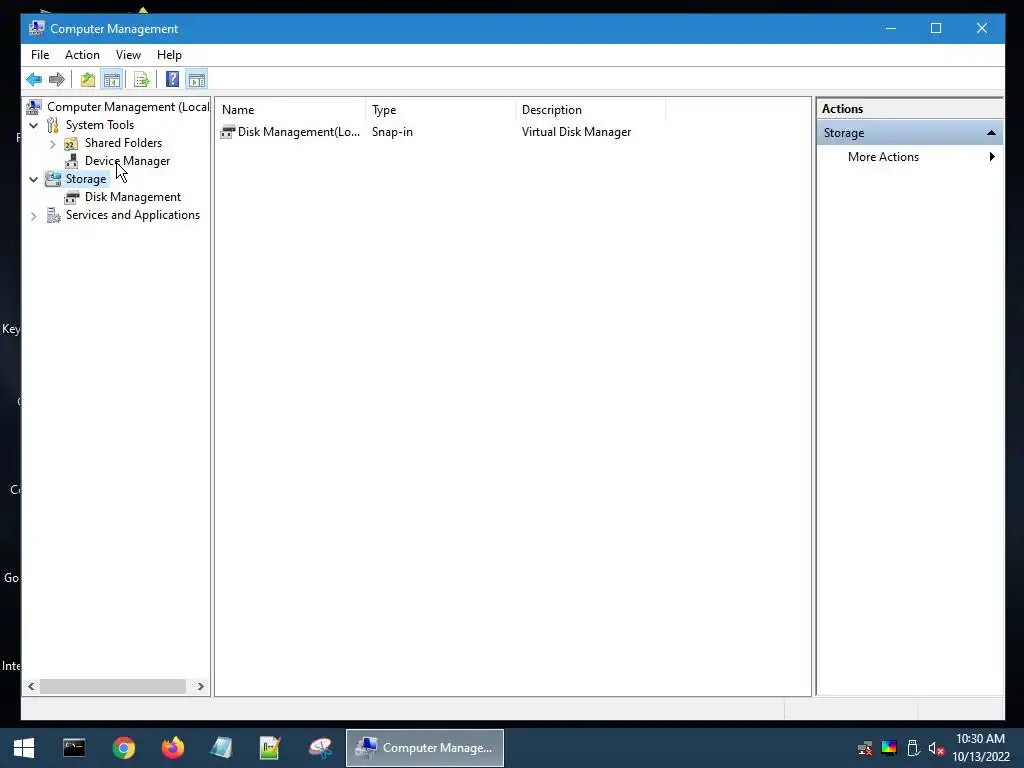The width and height of the screenshot is (1024, 768).
Task: Open More Actions submenu
Action: [x=883, y=157]
